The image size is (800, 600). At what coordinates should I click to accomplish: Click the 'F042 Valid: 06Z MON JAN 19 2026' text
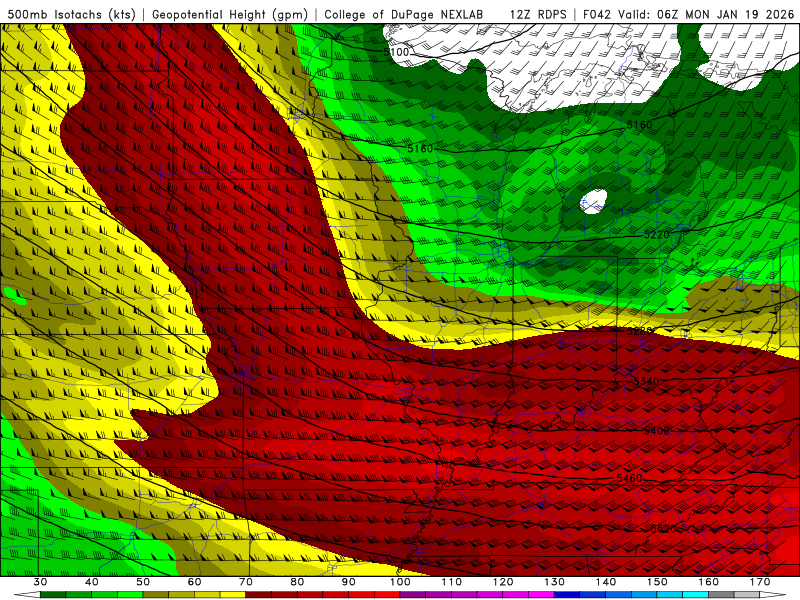(x=689, y=15)
